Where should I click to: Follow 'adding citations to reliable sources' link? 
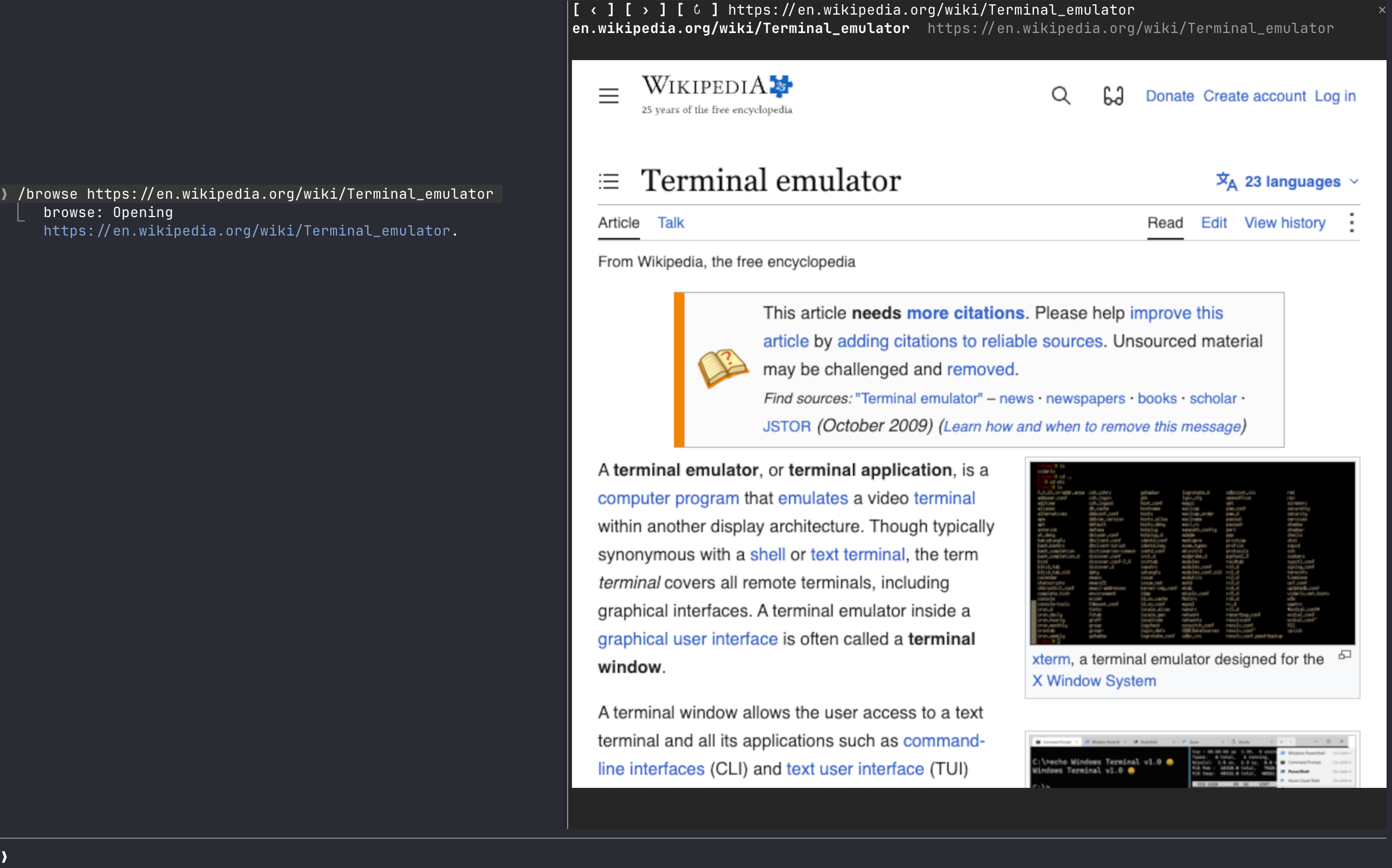pyautogui.click(x=970, y=341)
